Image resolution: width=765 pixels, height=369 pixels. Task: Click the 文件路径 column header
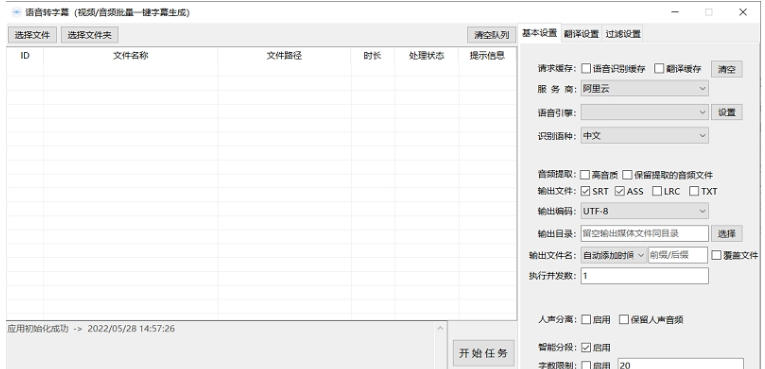(284, 56)
